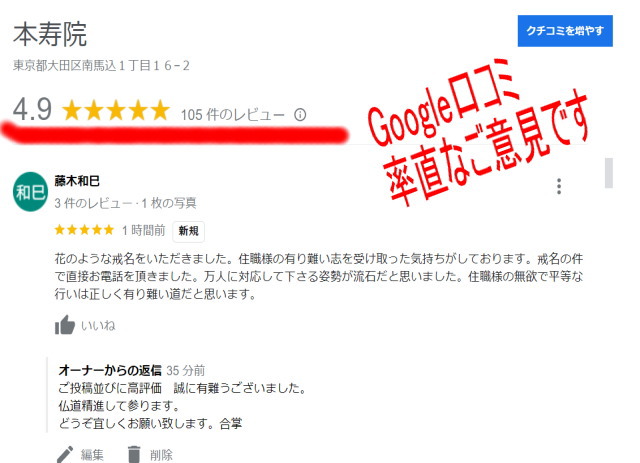Open the three-dot menu on review
640x463 pixels.
click(559, 186)
